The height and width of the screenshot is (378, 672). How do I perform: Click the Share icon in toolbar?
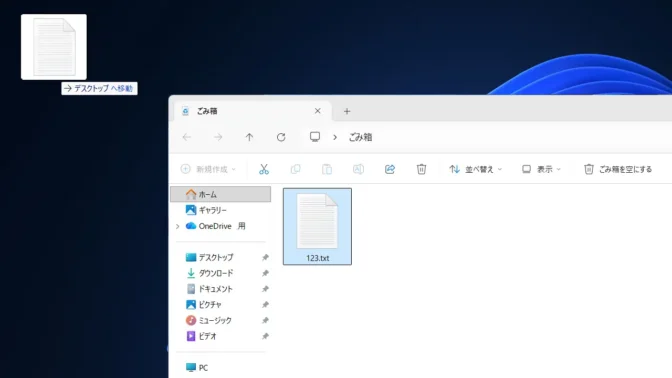390,169
